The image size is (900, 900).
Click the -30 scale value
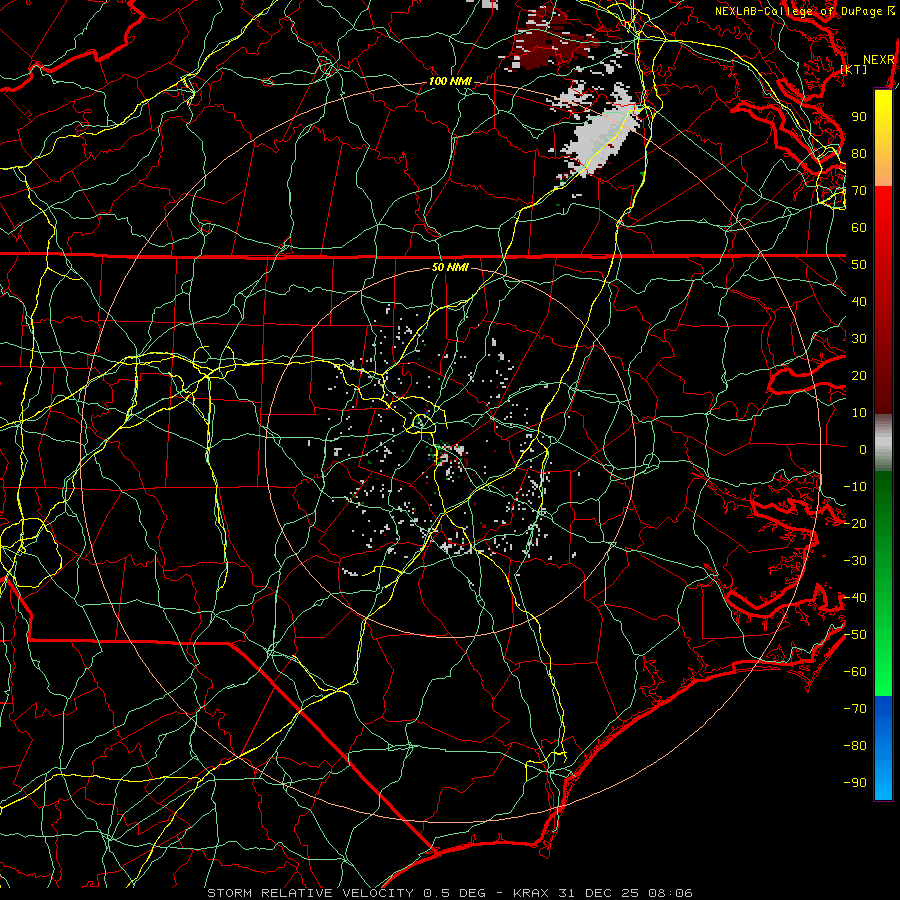click(855, 561)
